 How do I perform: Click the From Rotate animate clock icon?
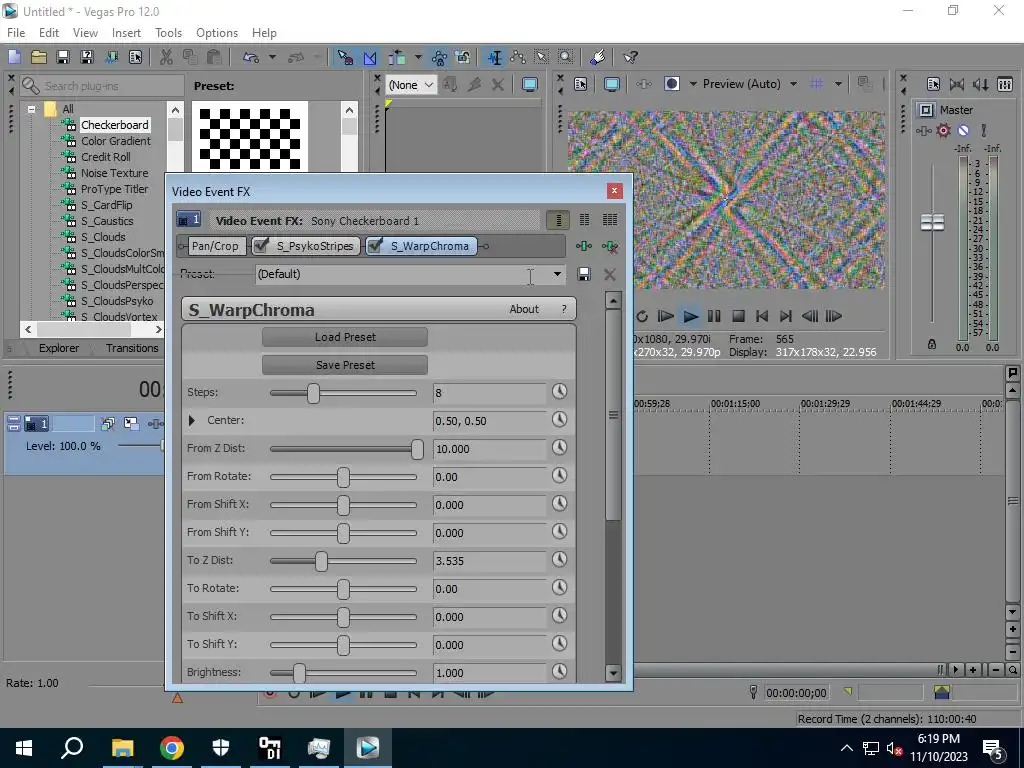tap(559, 476)
